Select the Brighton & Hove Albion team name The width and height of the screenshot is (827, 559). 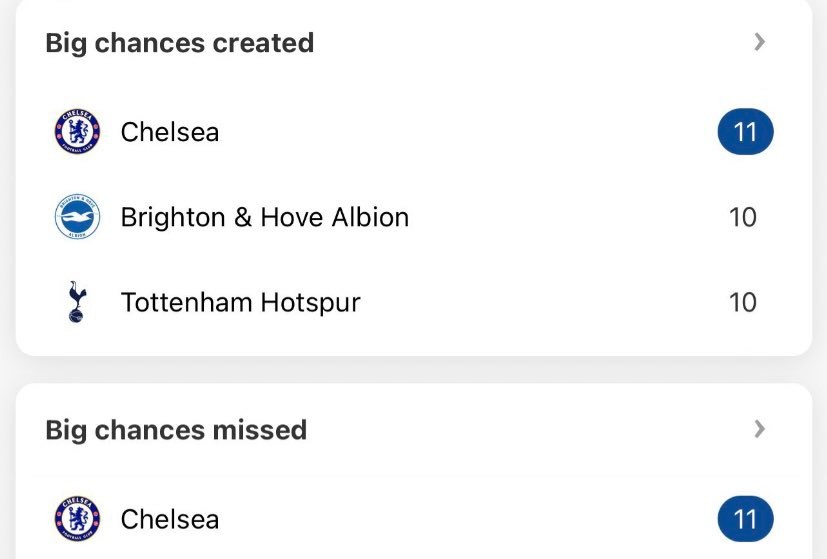264,217
